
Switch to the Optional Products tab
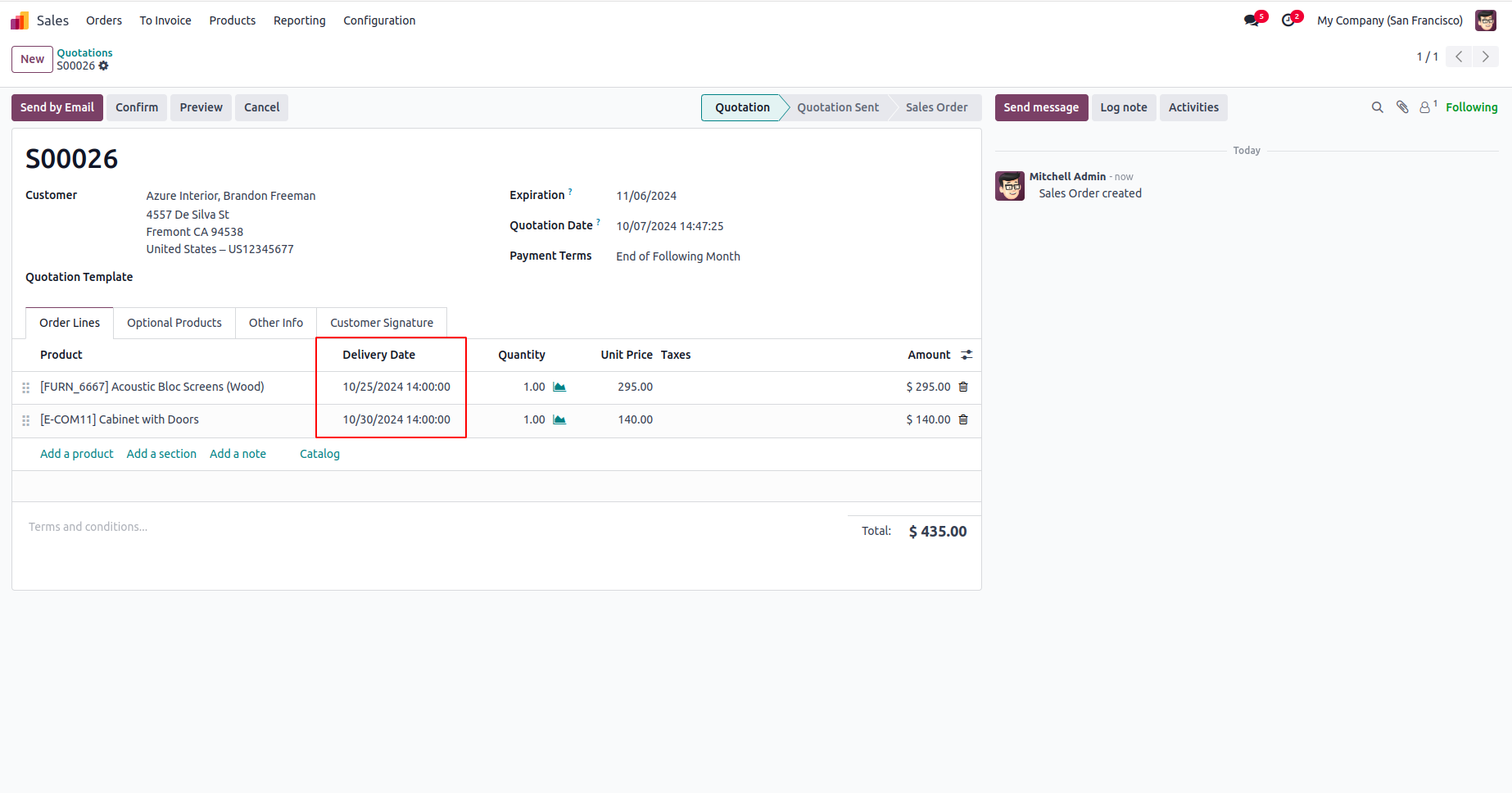(x=174, y=323)
